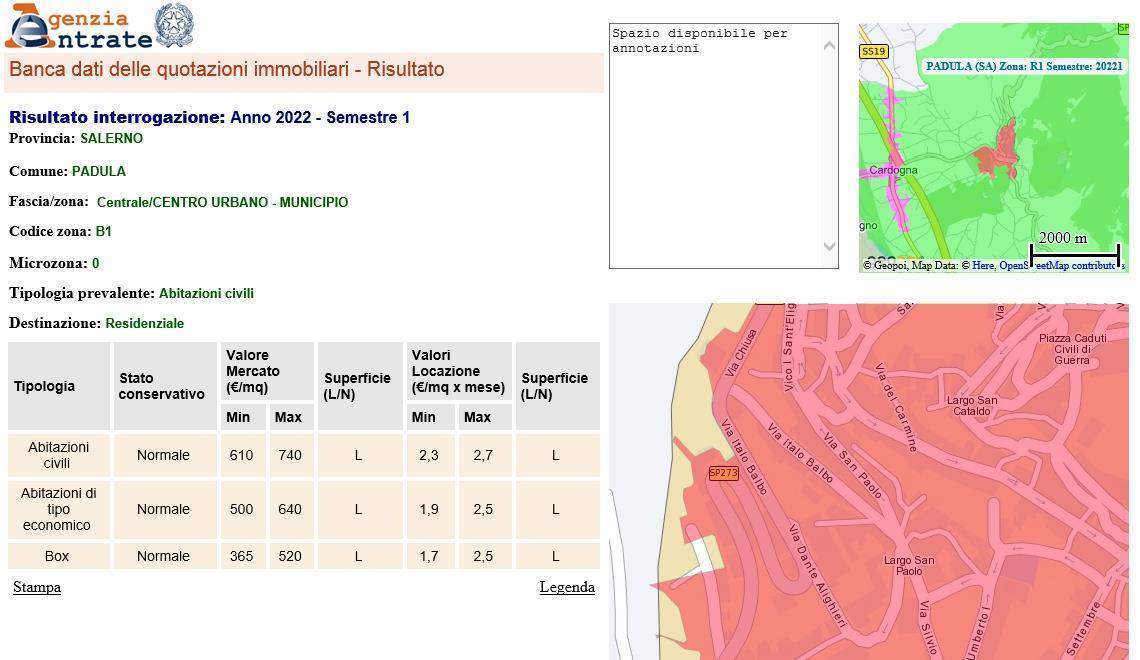Open the OpenStreetMap contributors link
The width and height of the screenshot is (1140, 660).
click(x=1060, y=266)
